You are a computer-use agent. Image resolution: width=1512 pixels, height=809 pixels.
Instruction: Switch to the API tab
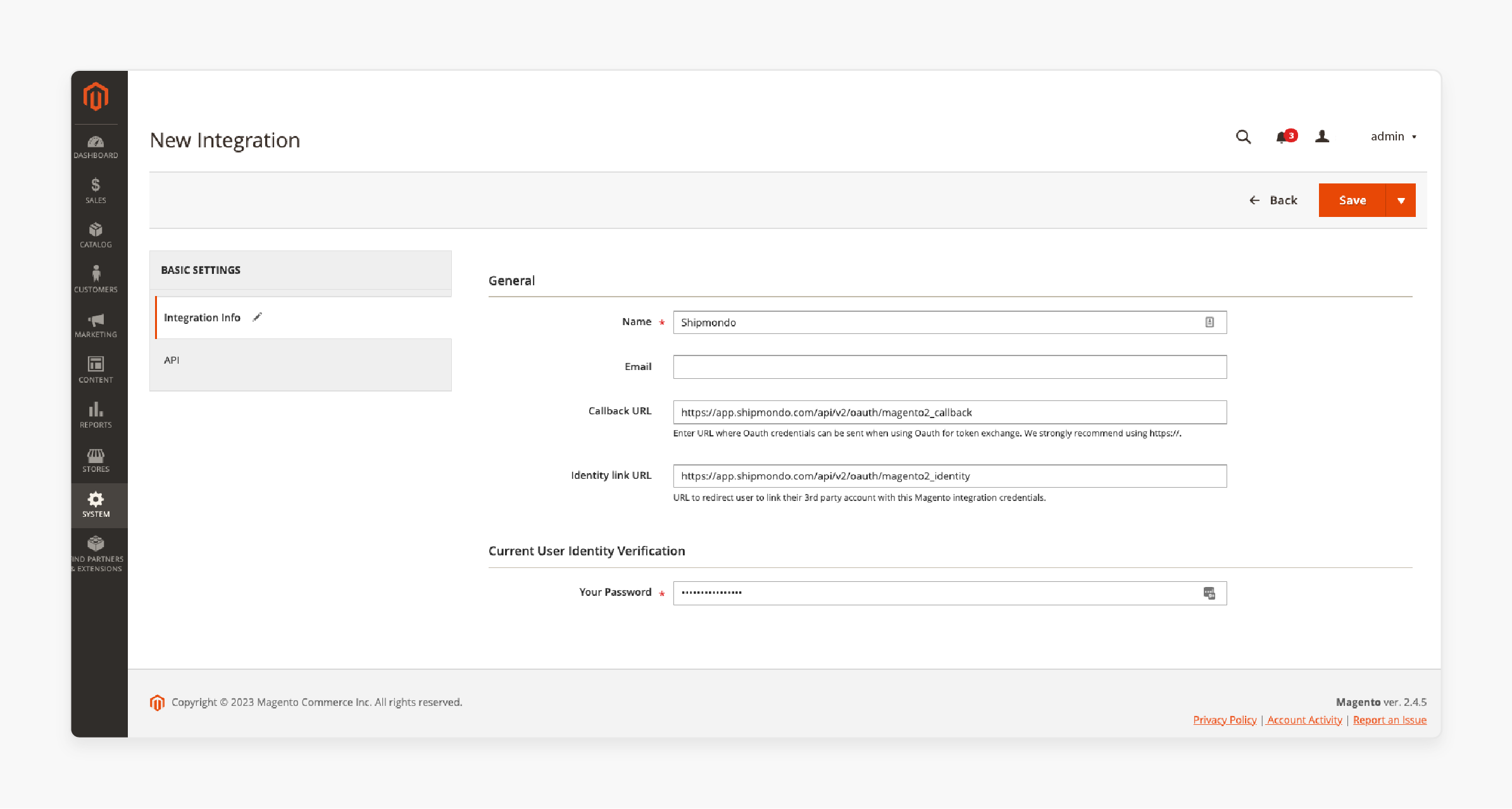301,361
